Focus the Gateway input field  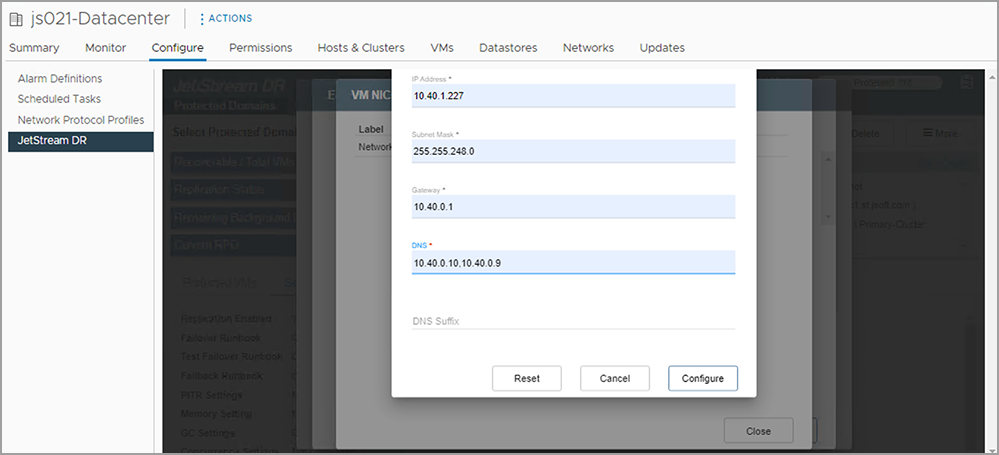pos(573,207)
